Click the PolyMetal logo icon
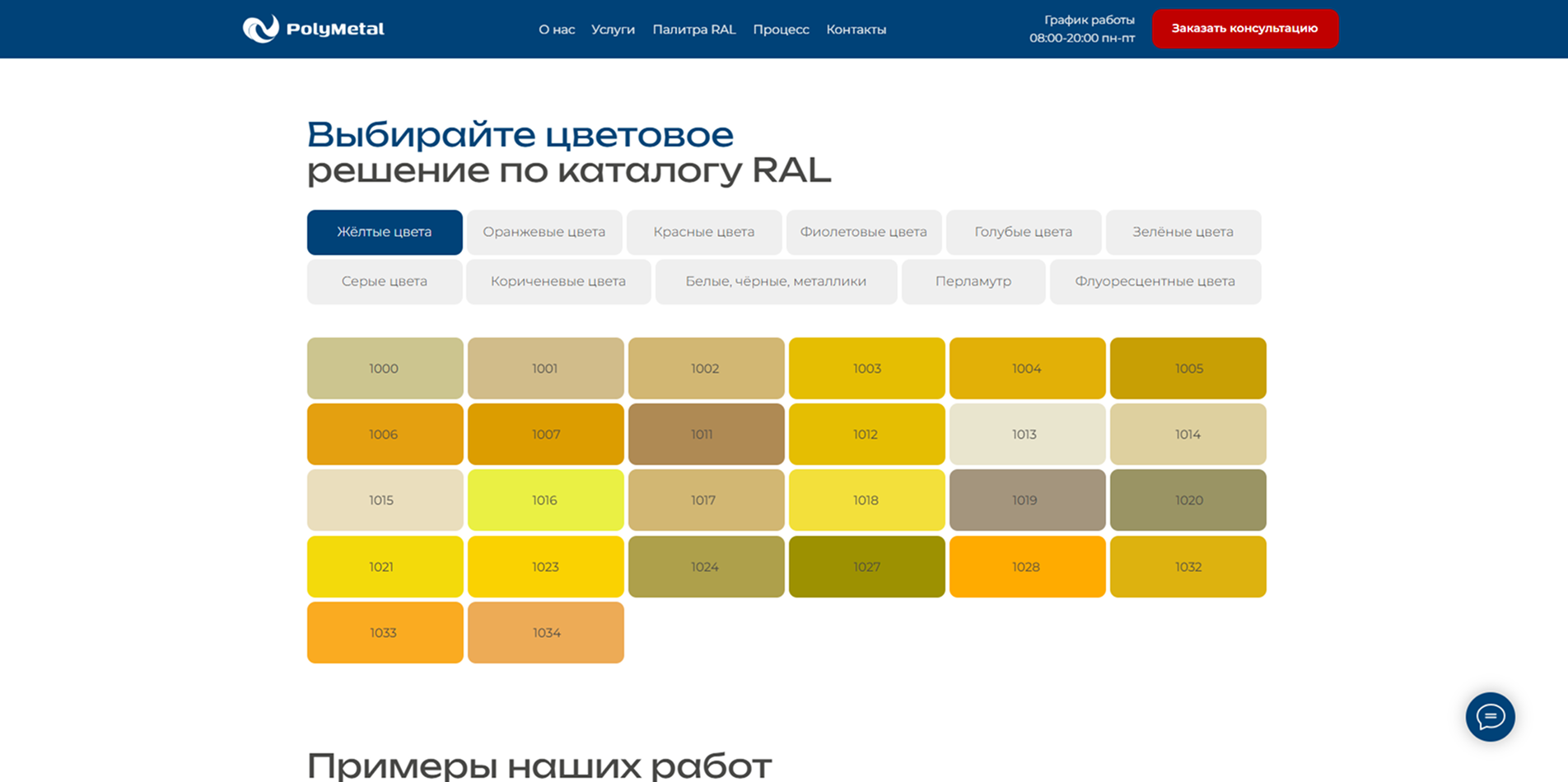 (259, 28)
